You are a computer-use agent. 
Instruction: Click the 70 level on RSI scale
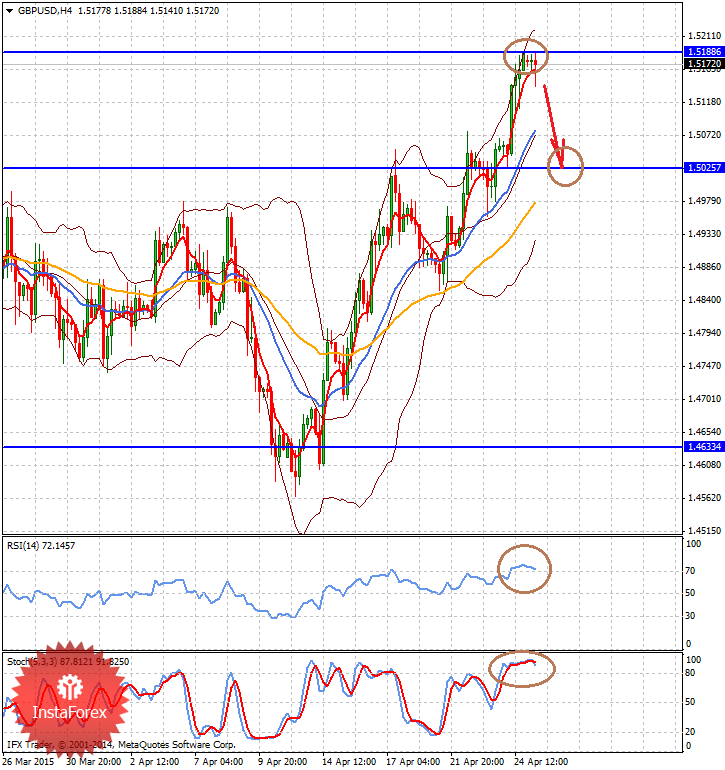pos(690,571)
